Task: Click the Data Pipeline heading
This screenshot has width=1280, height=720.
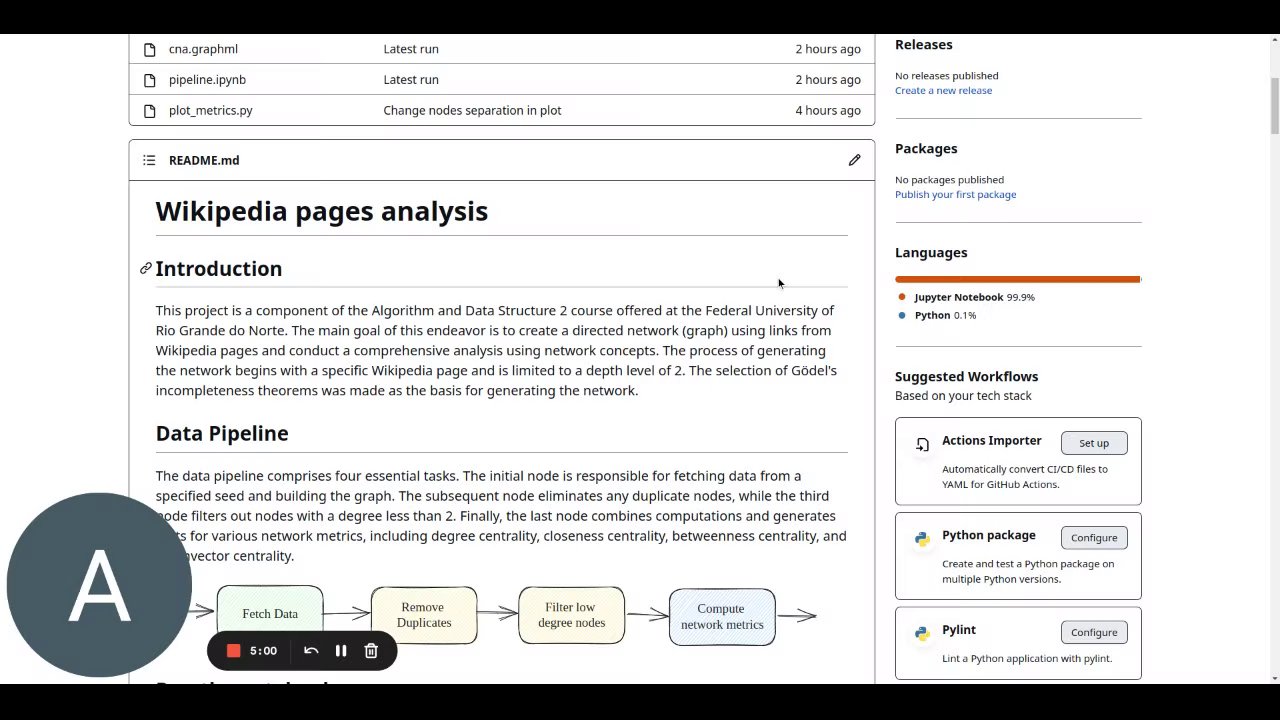Action: tap(222, 433)
